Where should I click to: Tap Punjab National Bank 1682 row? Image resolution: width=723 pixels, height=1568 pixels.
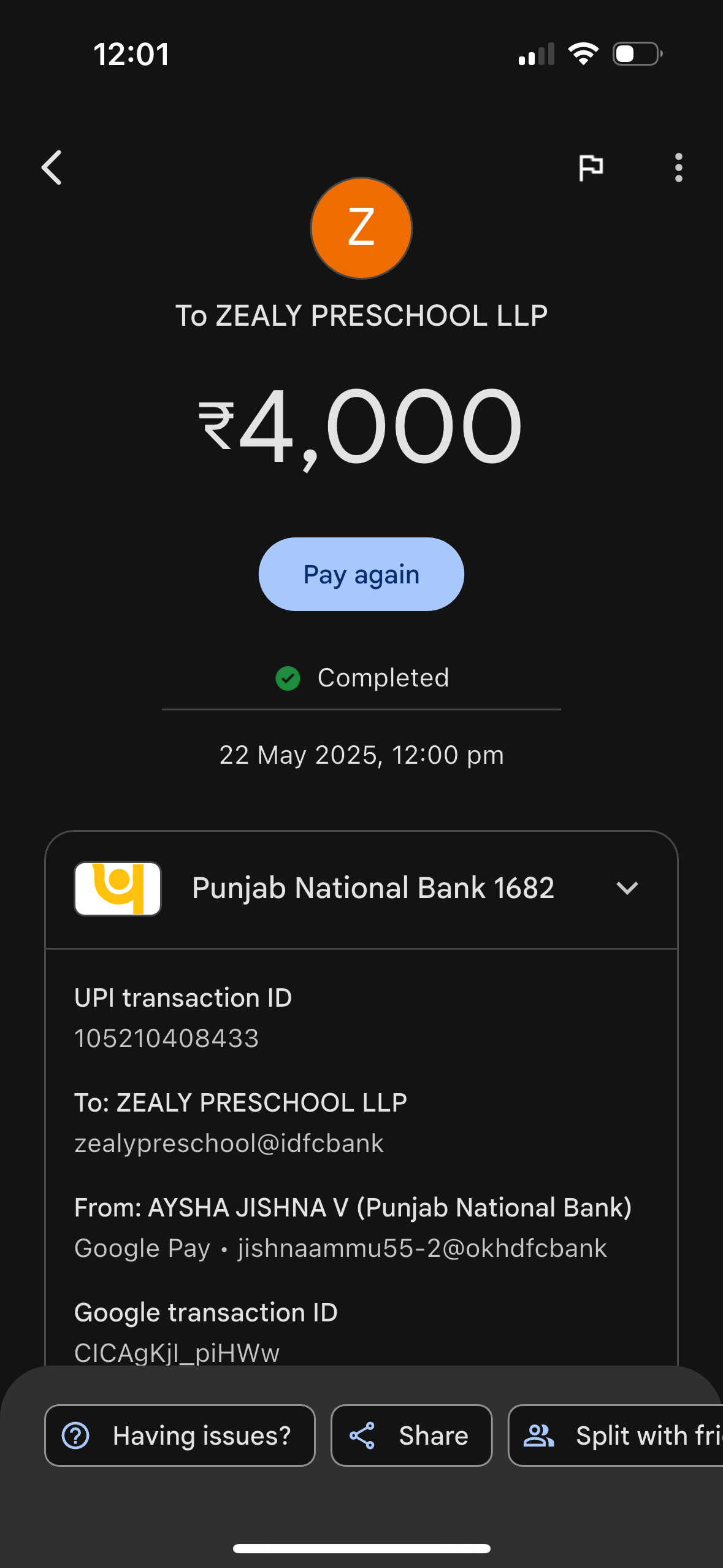pyautogui.click(x=373, y=888)
